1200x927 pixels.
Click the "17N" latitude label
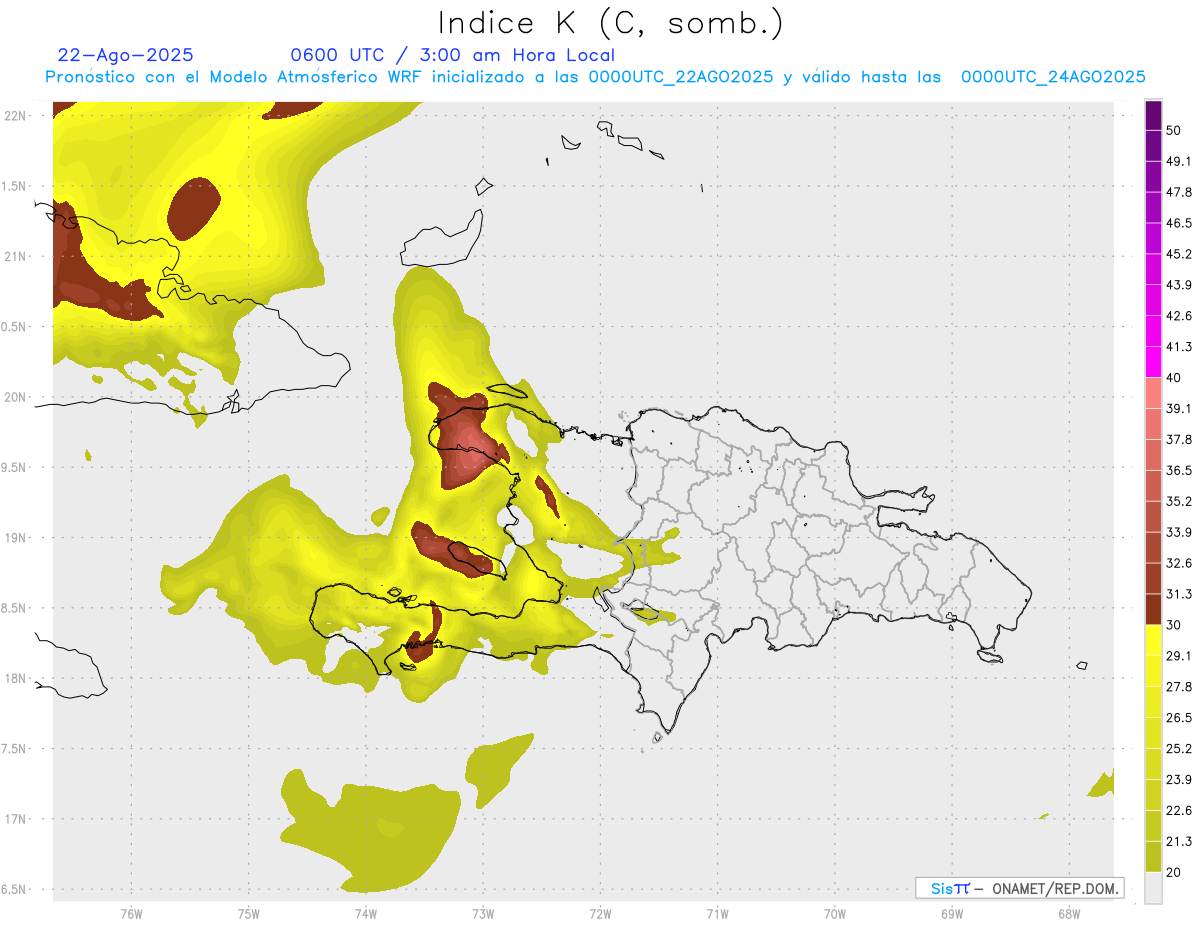16,819
